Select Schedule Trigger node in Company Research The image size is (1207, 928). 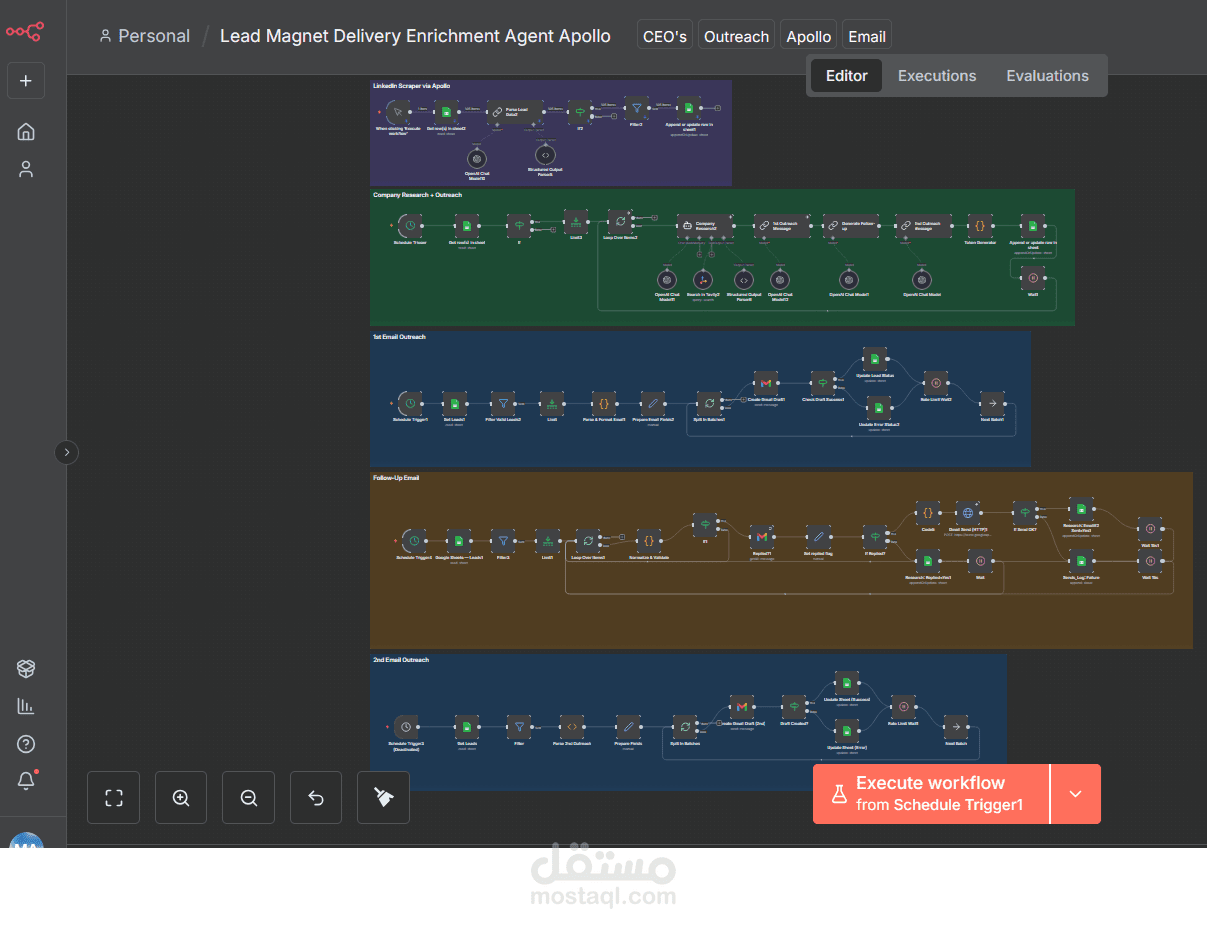409,225
